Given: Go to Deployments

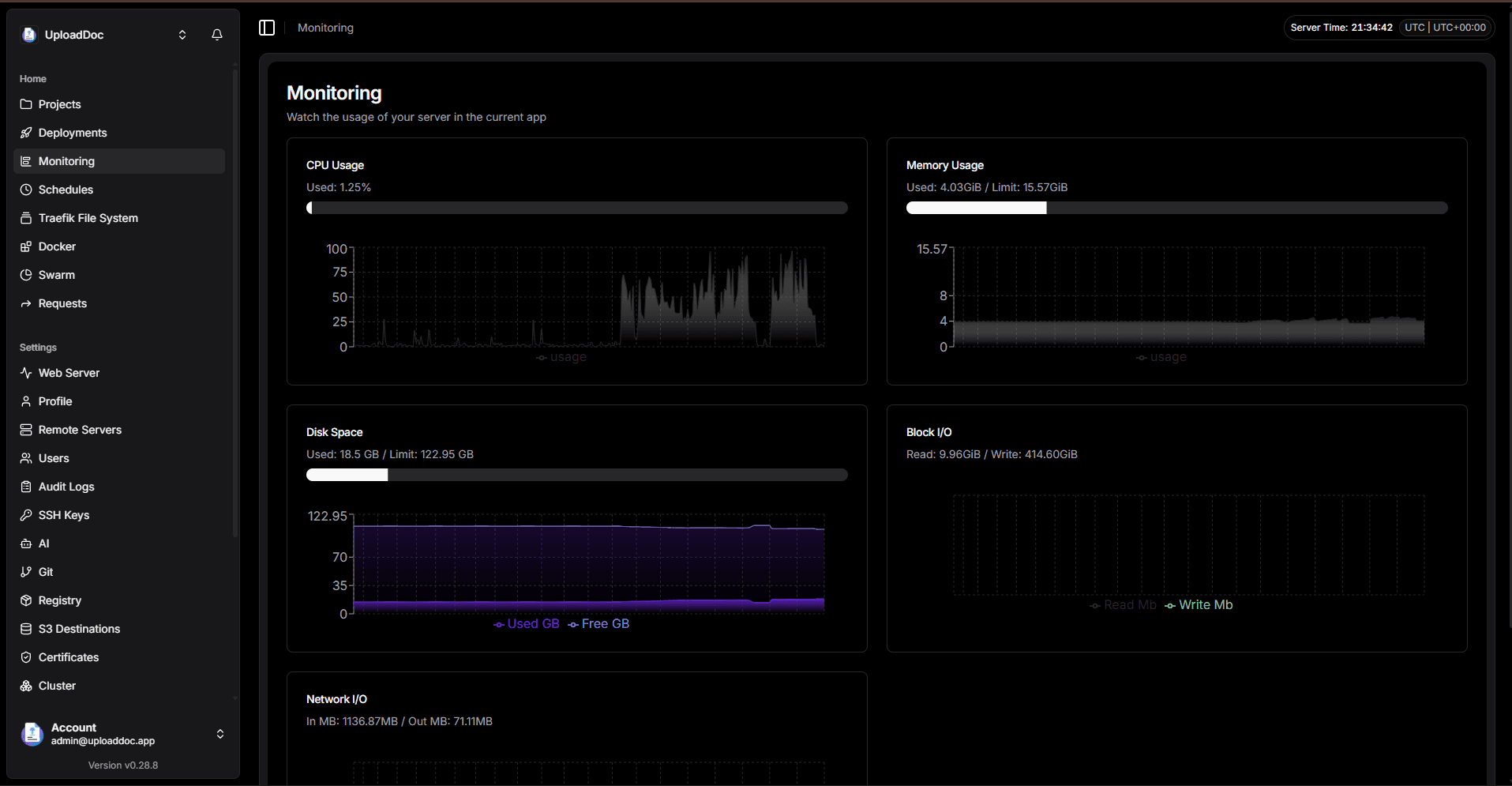Looking at the screenshot, I should tap(119, 133).
